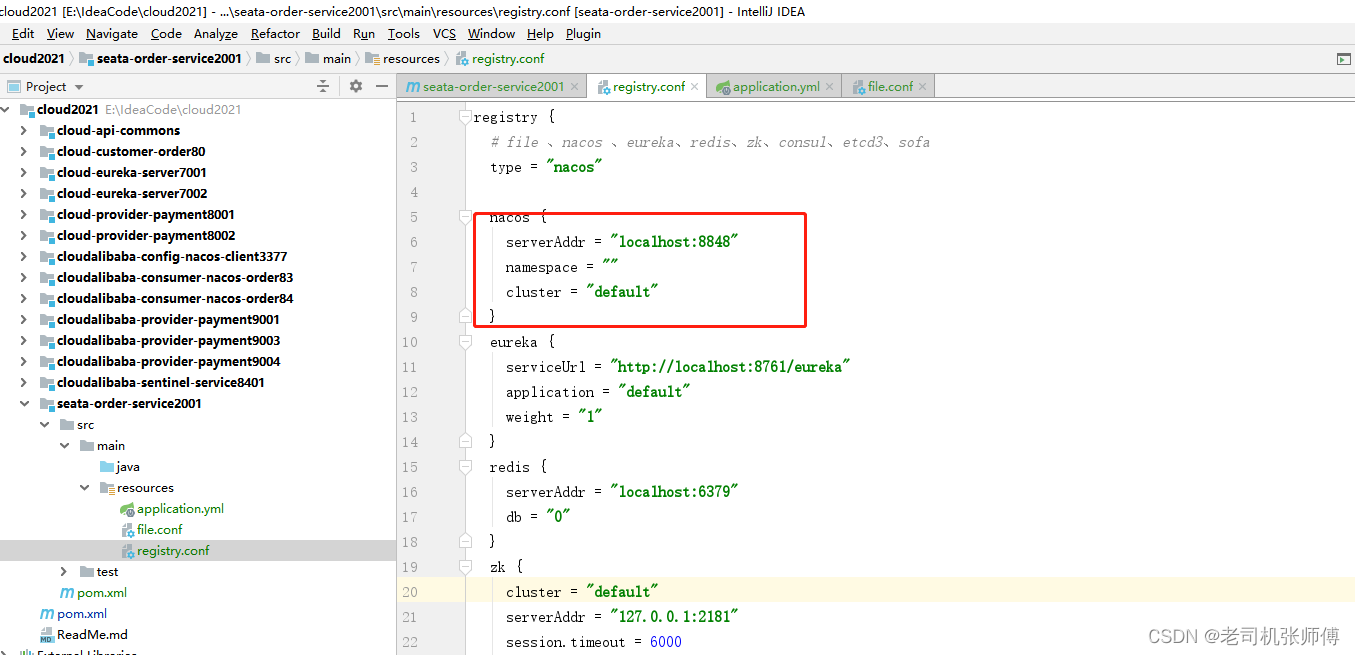Open the Build menu
Image resolution: width=1355 pixels, height=655 pixels.
pos(326,33)
